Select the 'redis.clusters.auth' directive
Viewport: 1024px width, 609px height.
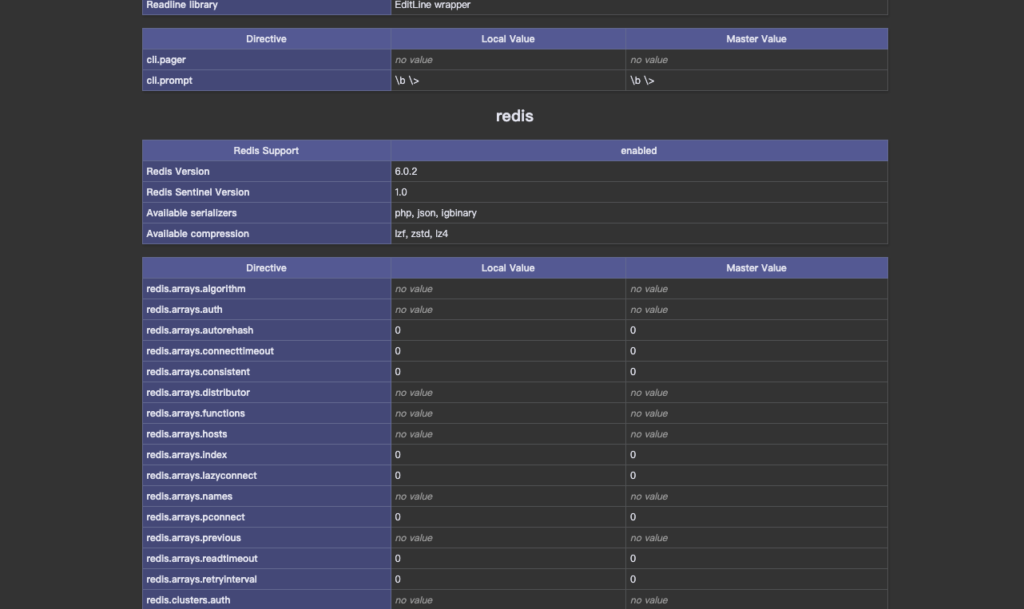click(188, 601)
